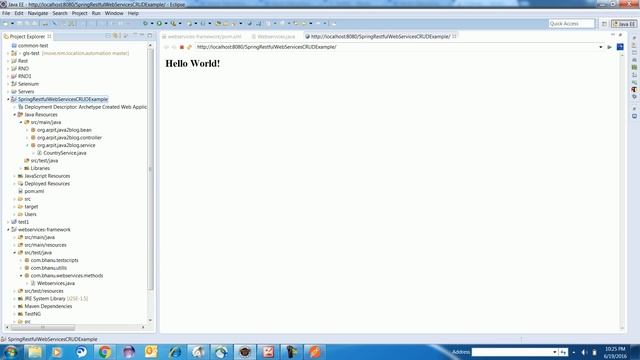The width and height of the screenshot is (640, 360).
Task: Open the File menu
Action: (x=6, y=13)
